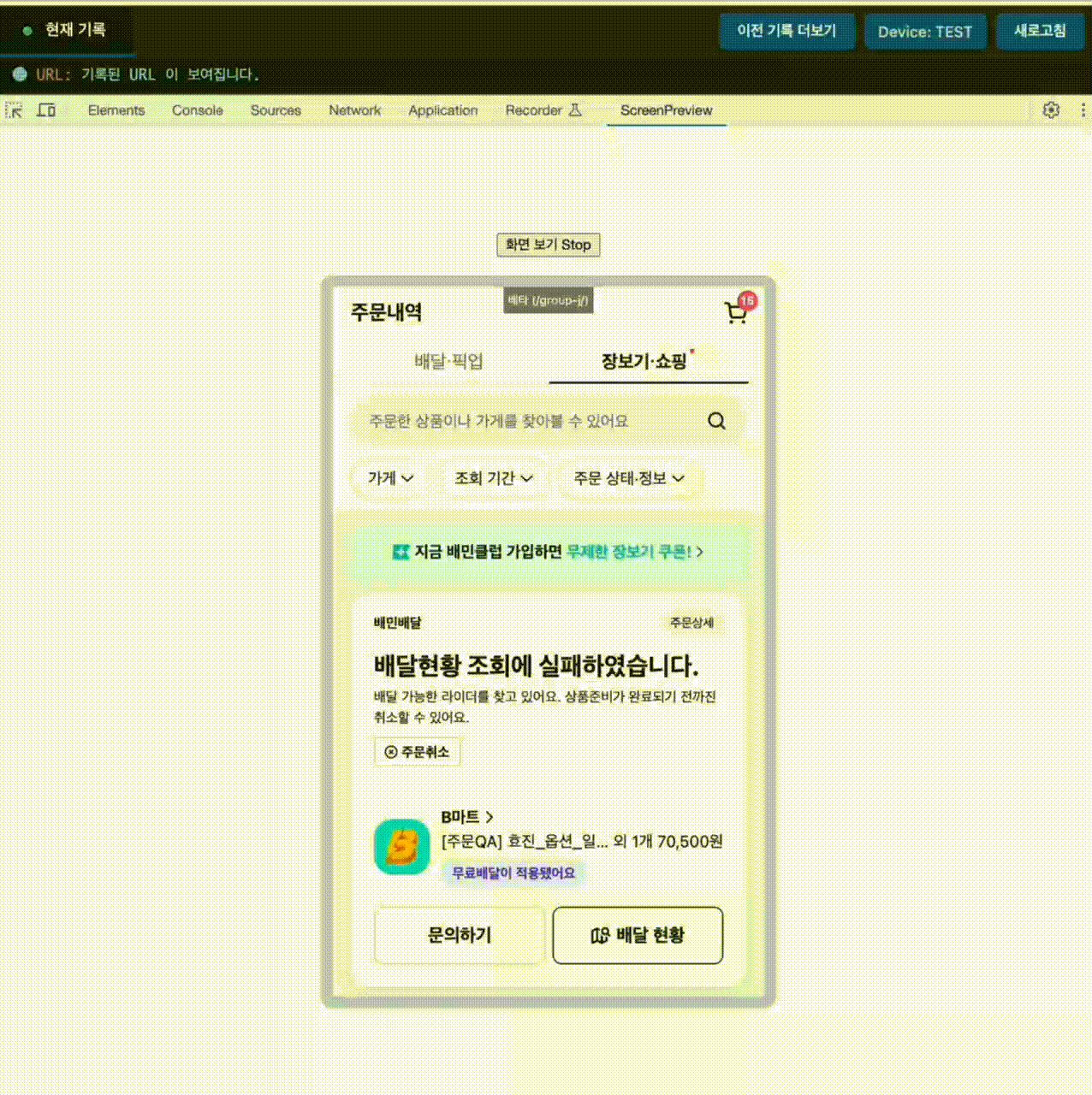Image resolution: width=1092 pixels, height=1095 pixels.
Task: Toggle the 화면 보기 Stop button
Action: coord(548,245)
